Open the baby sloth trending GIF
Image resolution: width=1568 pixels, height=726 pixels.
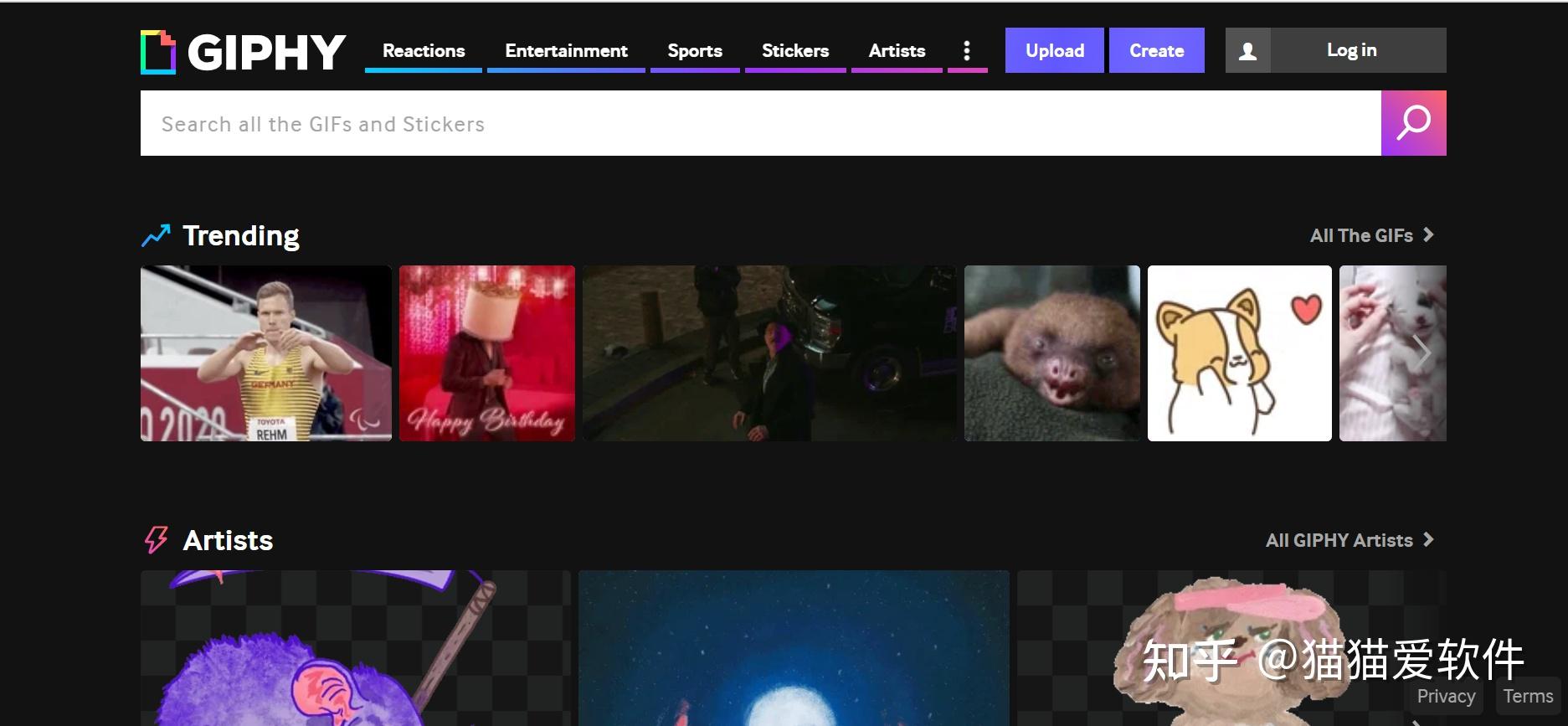click(x=1052, y=353)
